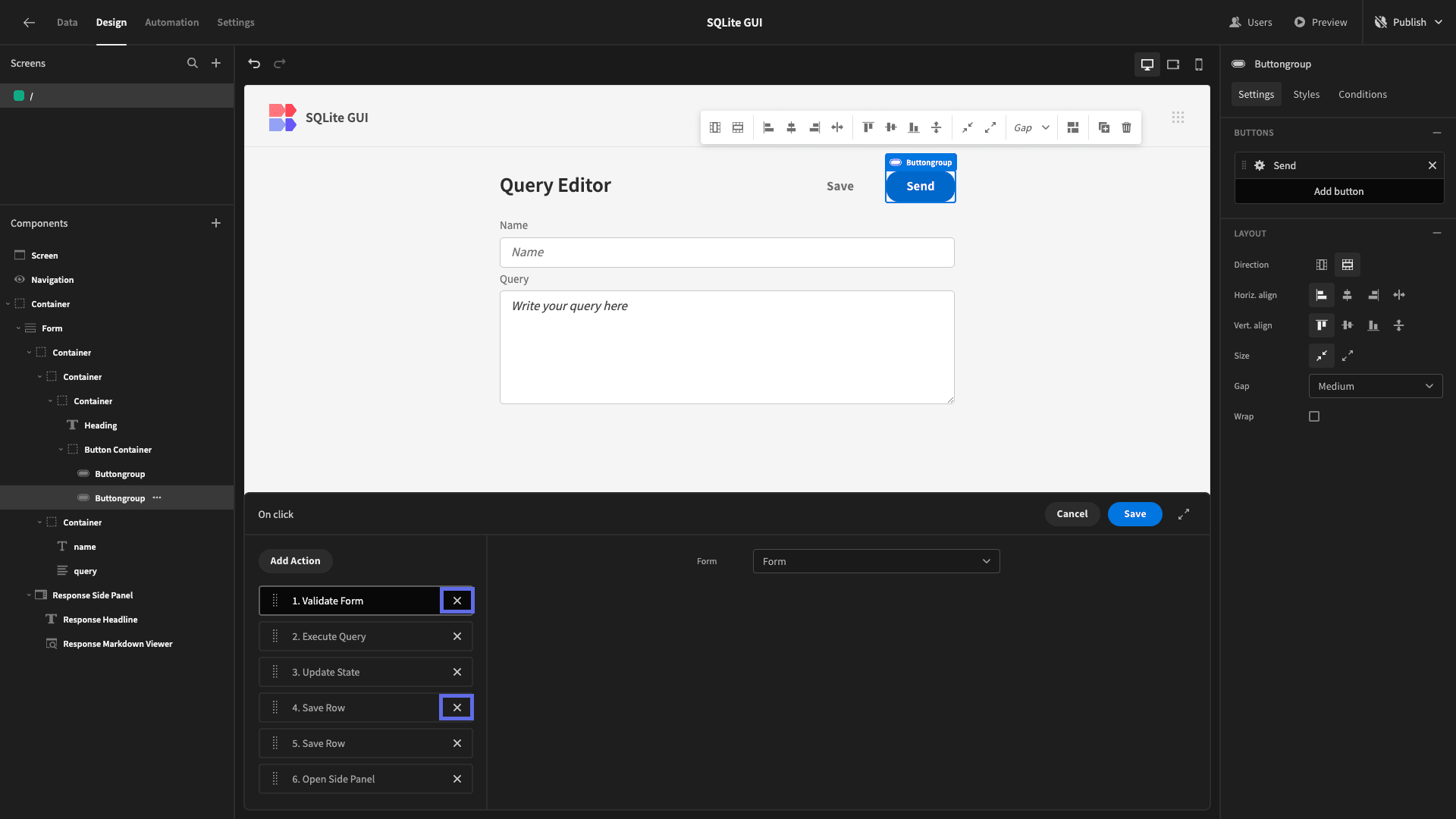Open Send button settings gear icon
This screenshot has height=819, width=1456.
pos(1260,165)
